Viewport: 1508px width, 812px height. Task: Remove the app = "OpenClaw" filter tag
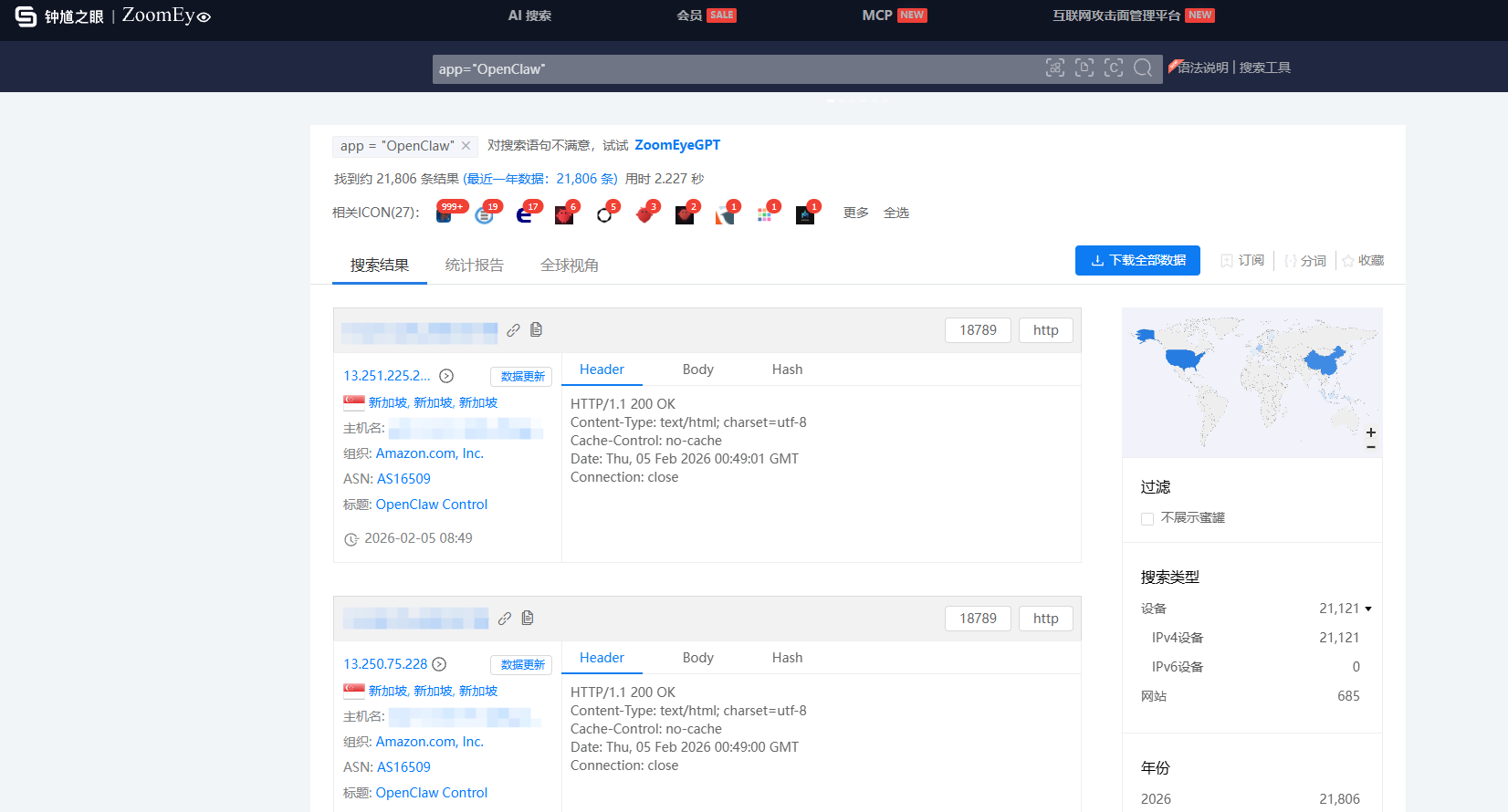pos(466,146)
